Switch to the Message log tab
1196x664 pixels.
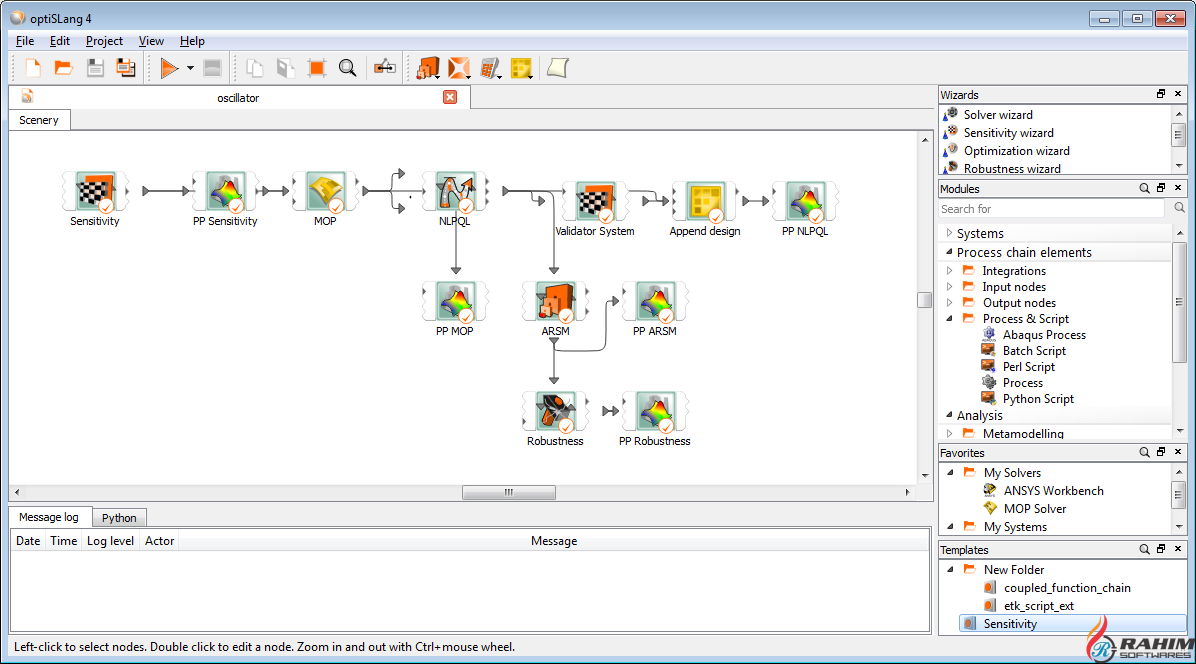coord(49,517)
